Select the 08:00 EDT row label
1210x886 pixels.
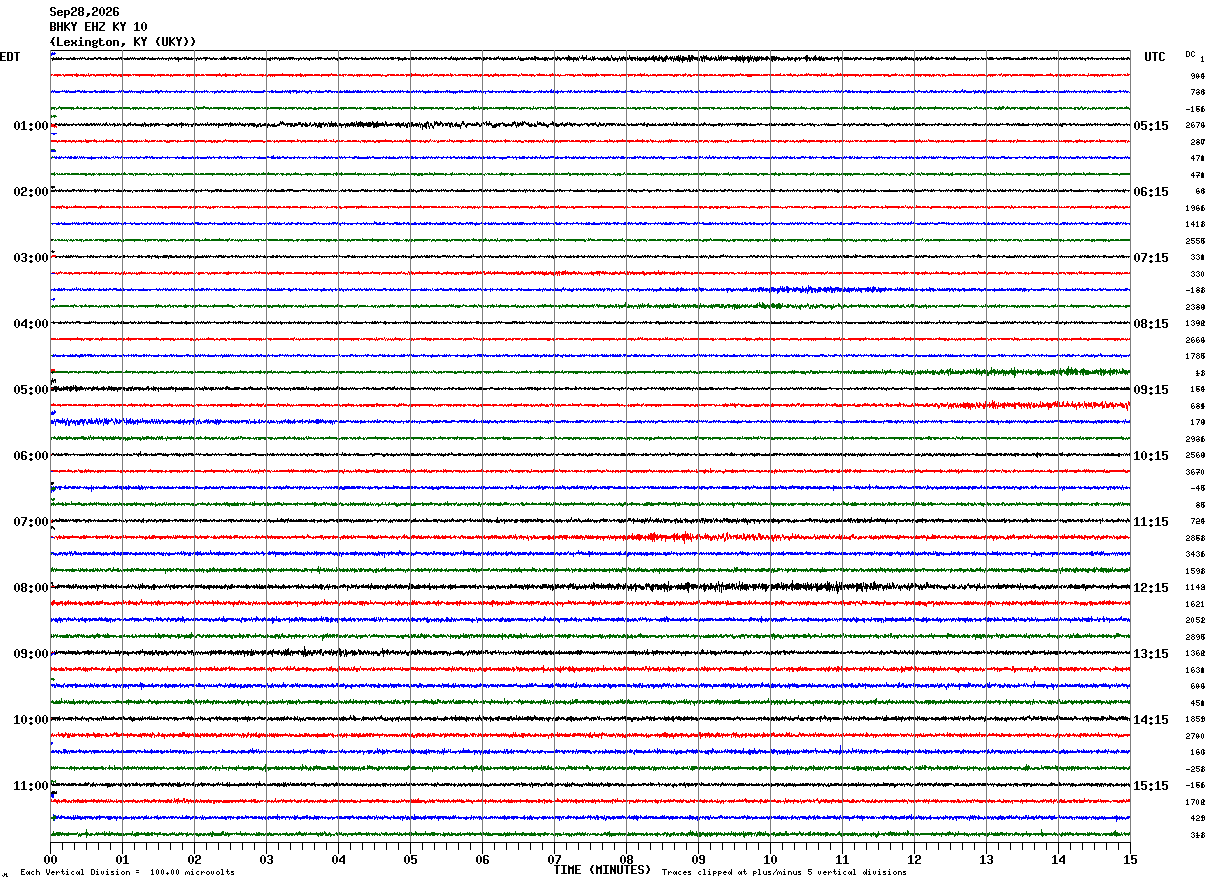coord(31,588)
